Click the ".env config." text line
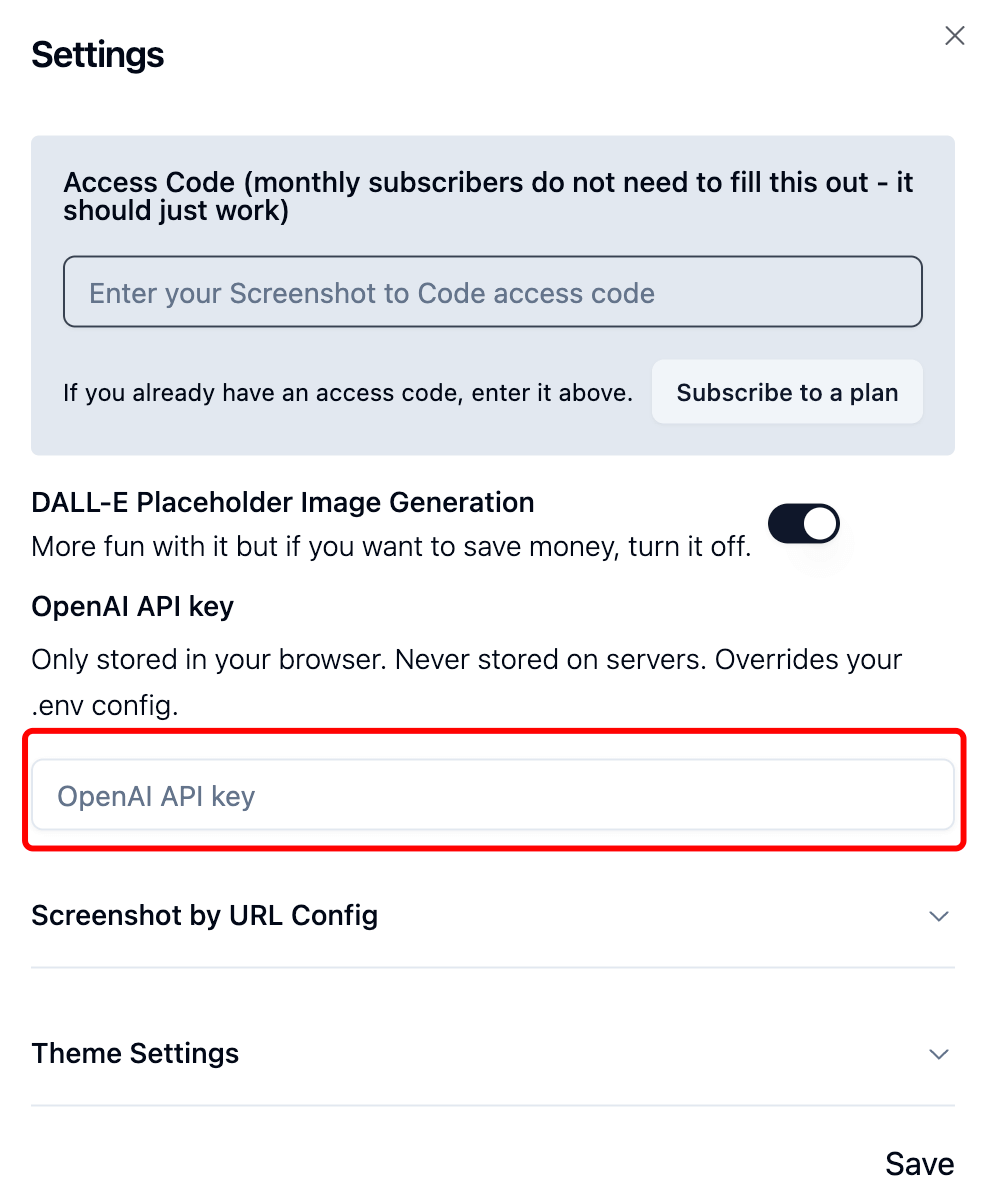Image resolution: width=1000 pixels, height=1200 pixels. [105, 706]
